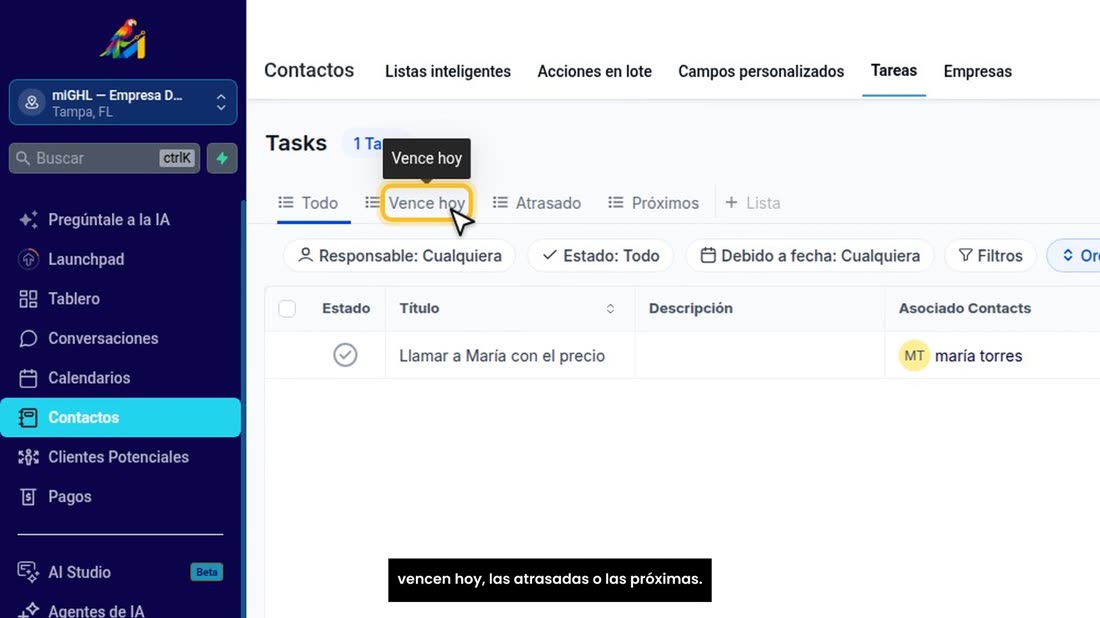The image size is (1100, 618).
Task: Open the Empresas tab
Action: tap(977, 72)
